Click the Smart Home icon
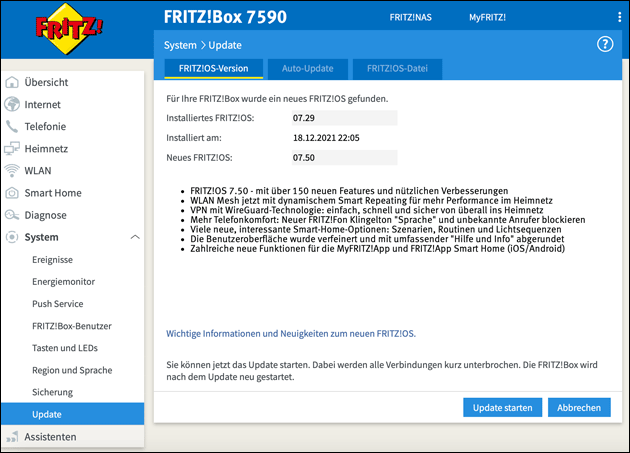 pyautogui.click(x=12, y=193)
